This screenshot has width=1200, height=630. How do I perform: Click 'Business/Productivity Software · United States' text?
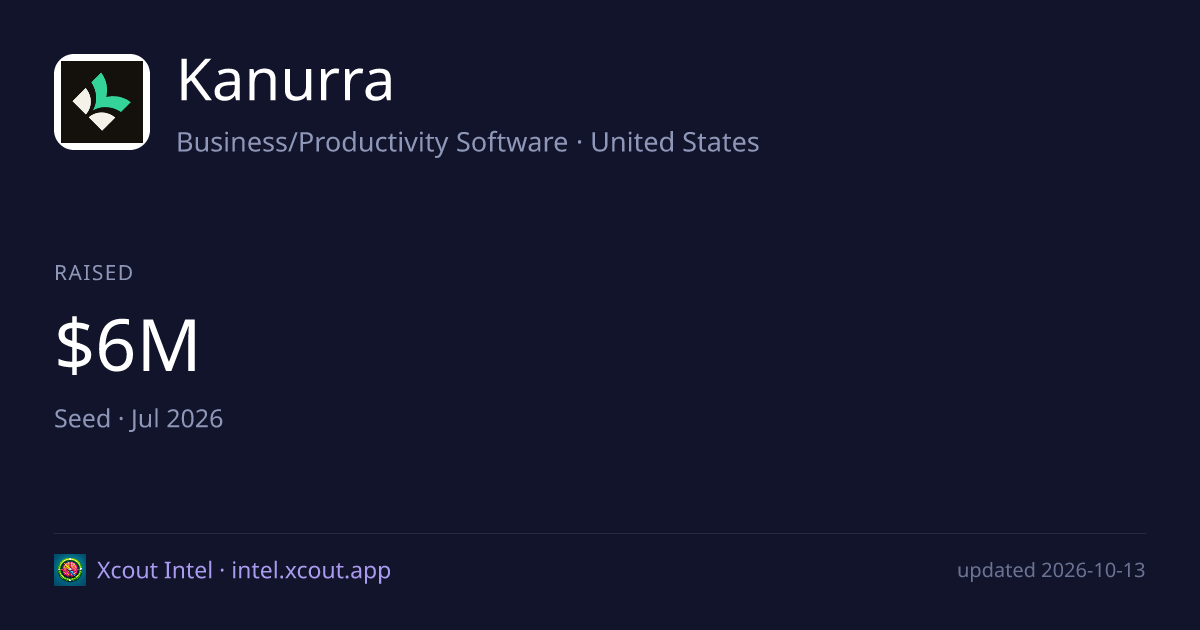[468, 142]
